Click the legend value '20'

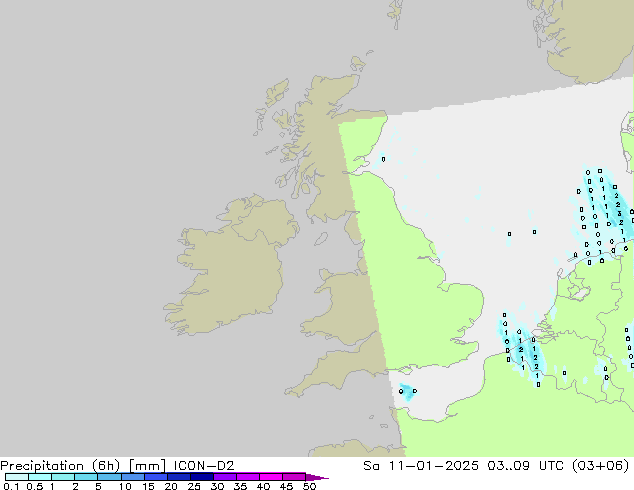[x=171, y=486]
